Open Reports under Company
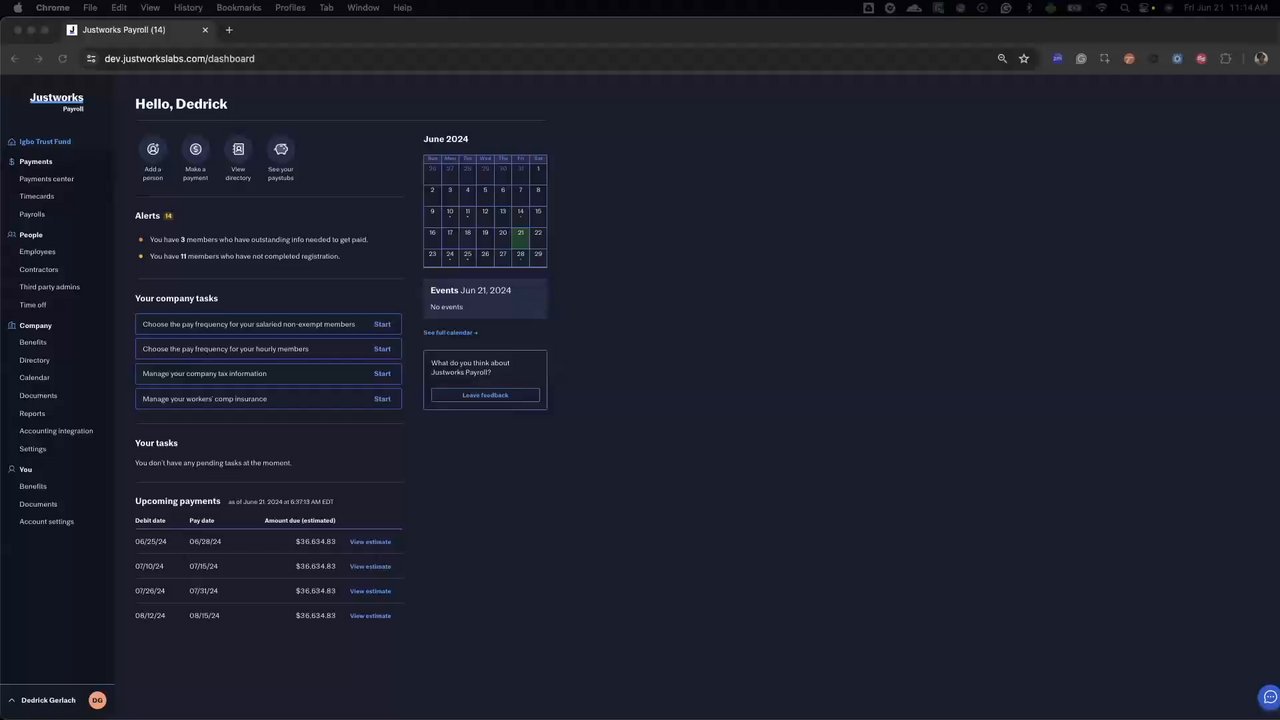 [x=32, y=414]
